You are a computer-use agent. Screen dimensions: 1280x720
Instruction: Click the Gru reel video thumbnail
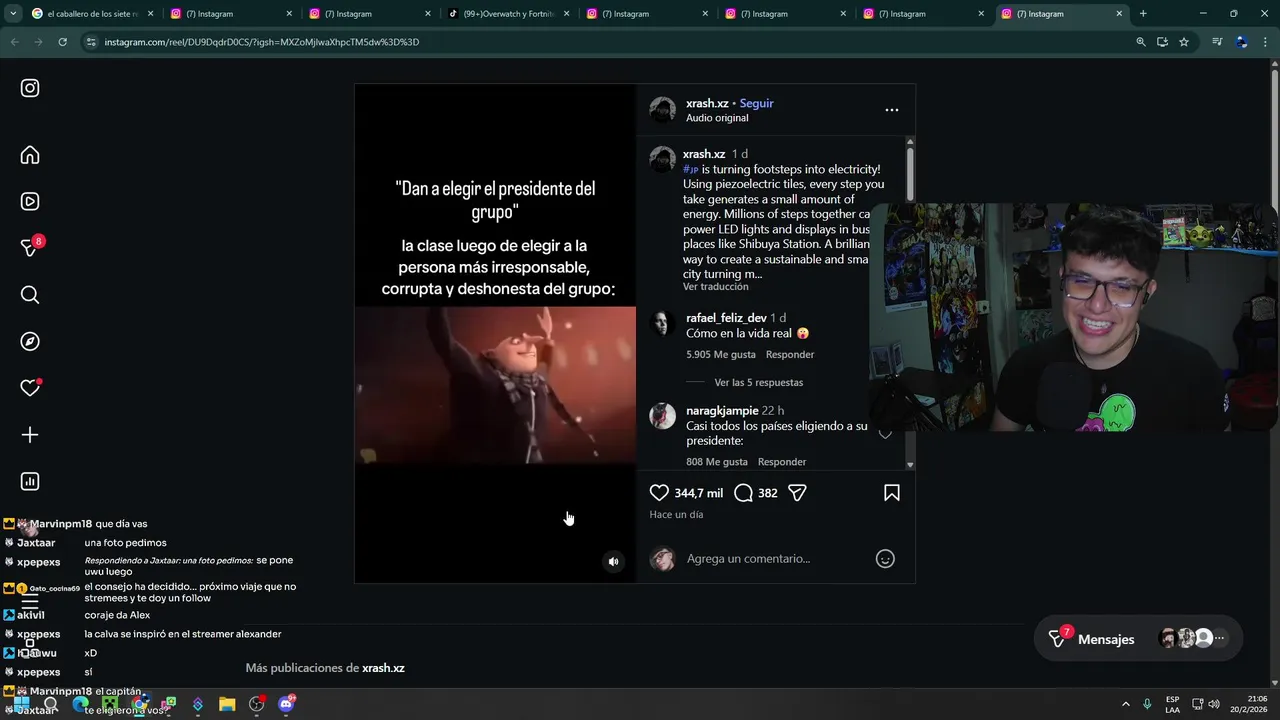(x=495, y=385)
